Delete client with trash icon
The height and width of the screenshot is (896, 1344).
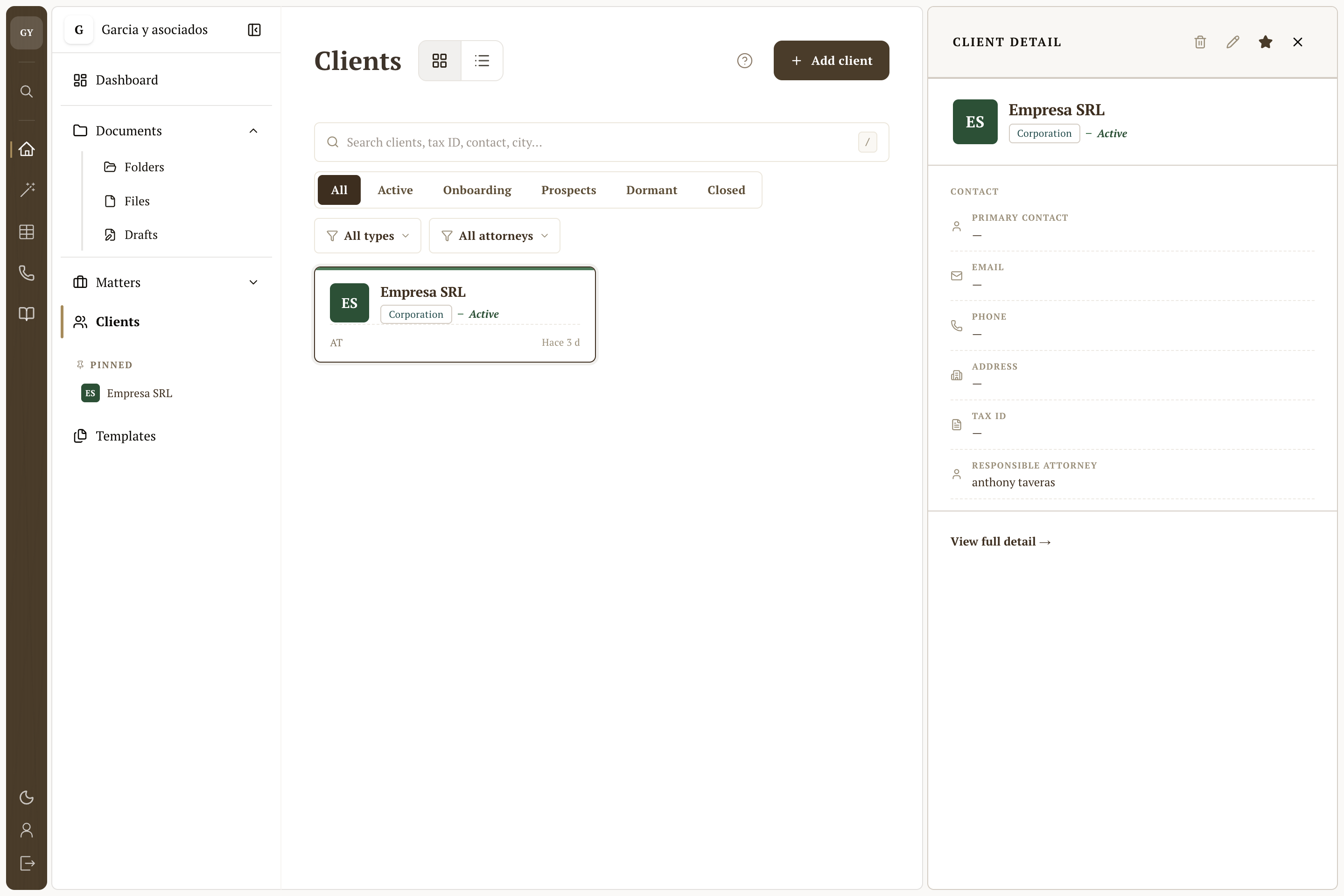[1200, 42]
